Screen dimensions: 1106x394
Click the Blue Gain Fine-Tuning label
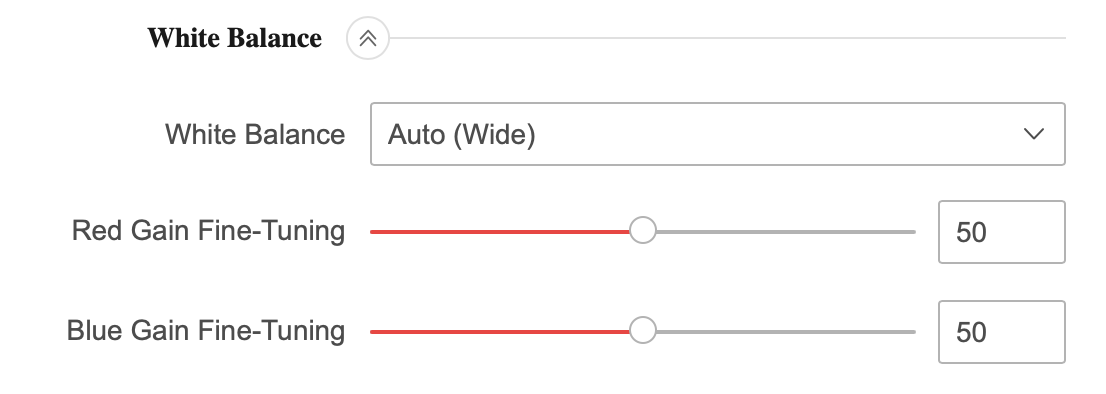[x=205, y=331]
